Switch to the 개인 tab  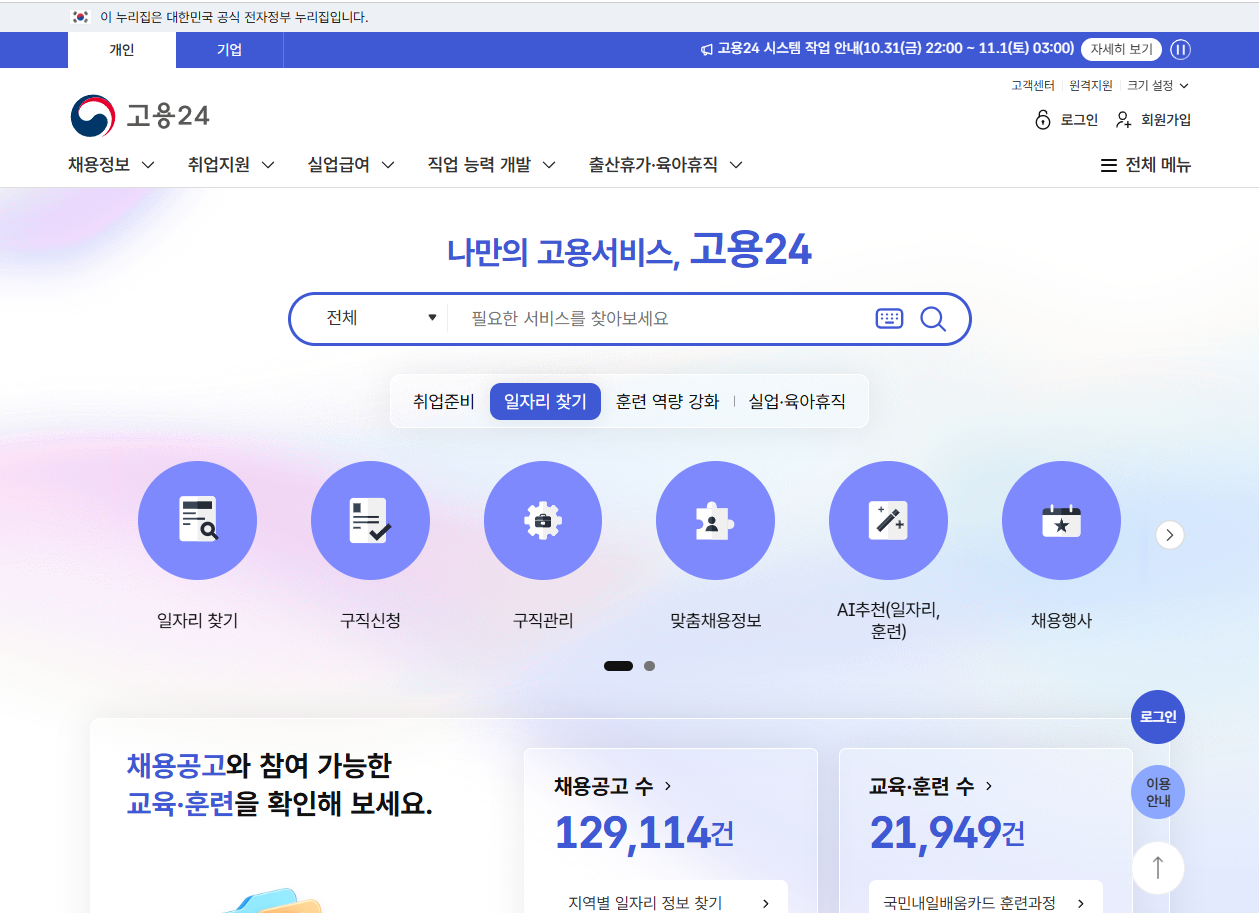coord(122,50)
